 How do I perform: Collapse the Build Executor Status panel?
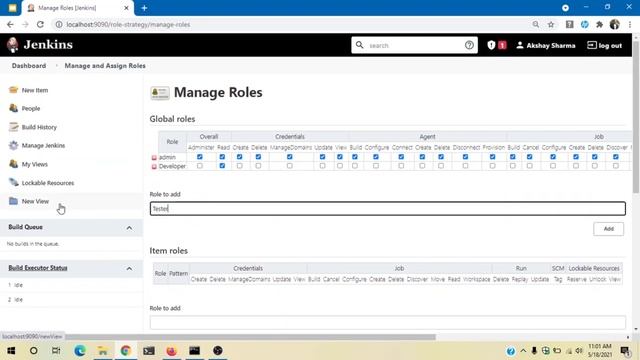(x=129, y=269)
